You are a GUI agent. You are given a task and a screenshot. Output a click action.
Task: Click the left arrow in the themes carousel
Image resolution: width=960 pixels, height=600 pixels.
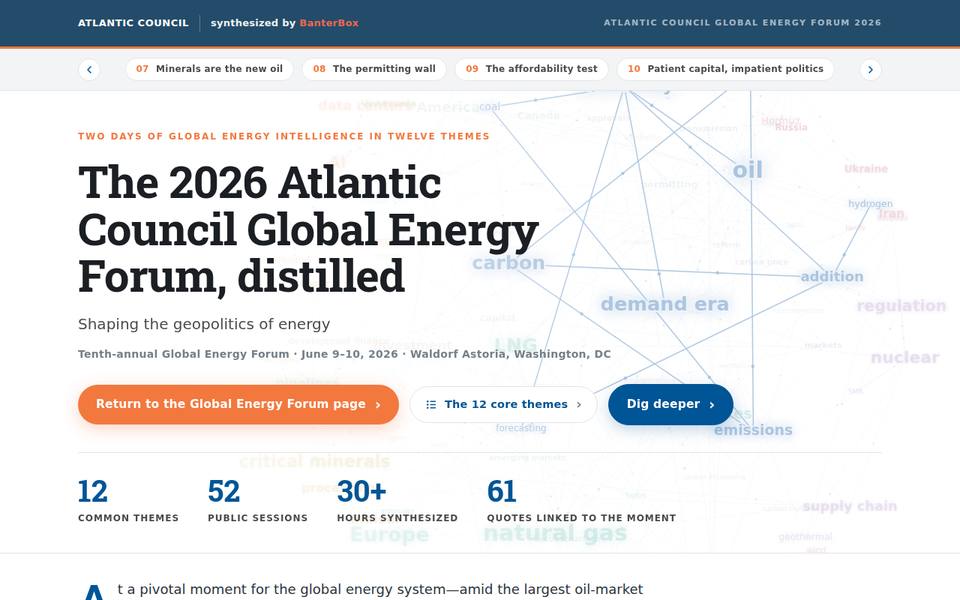[x=89, y=69]
